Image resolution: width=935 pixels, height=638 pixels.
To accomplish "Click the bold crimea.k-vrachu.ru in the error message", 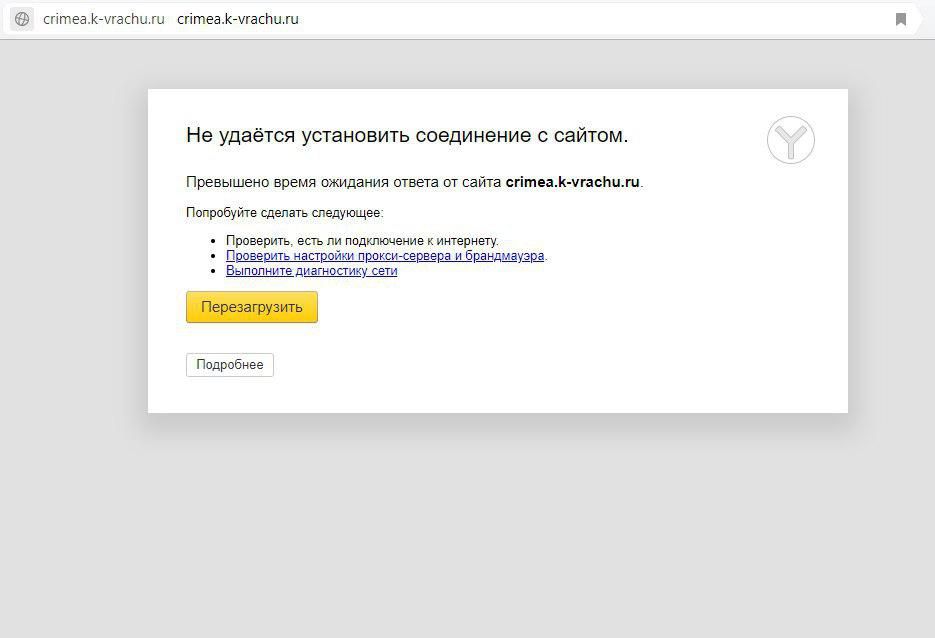I will tap(572, 182).
